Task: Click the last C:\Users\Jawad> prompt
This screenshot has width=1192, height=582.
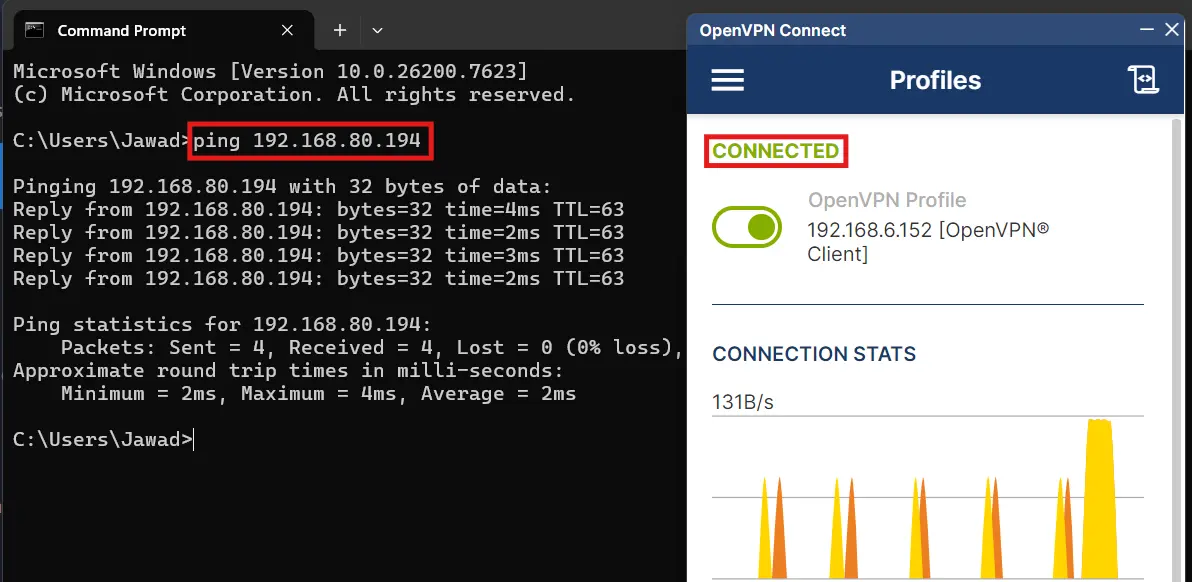Action: [x=103, y=439]
